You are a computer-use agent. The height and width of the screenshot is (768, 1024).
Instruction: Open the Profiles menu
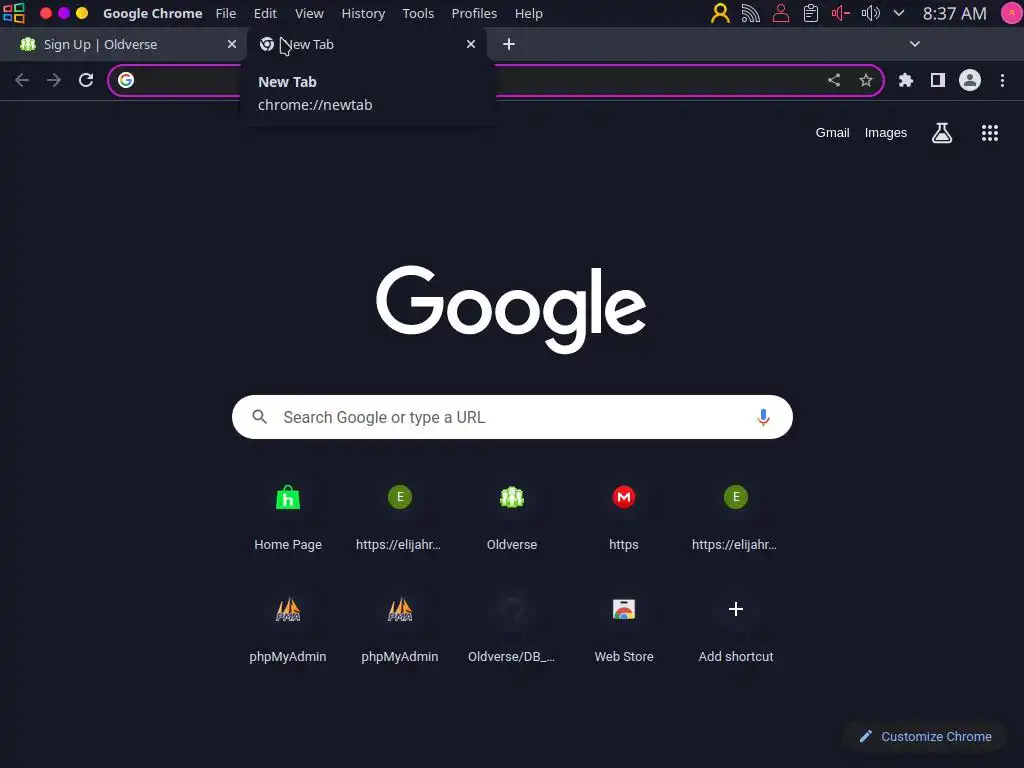[474, 13]
